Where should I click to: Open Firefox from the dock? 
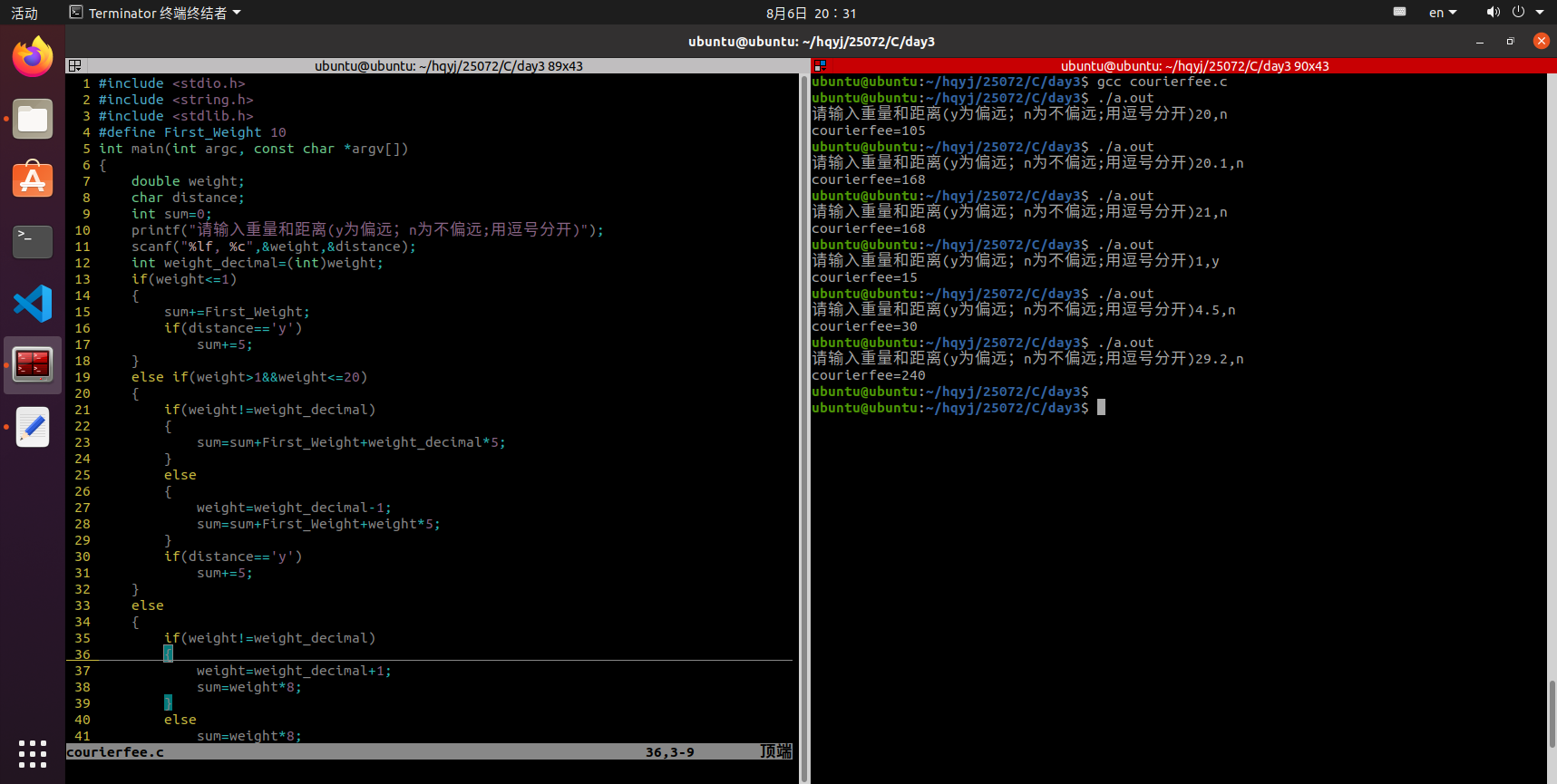(33, 57)
